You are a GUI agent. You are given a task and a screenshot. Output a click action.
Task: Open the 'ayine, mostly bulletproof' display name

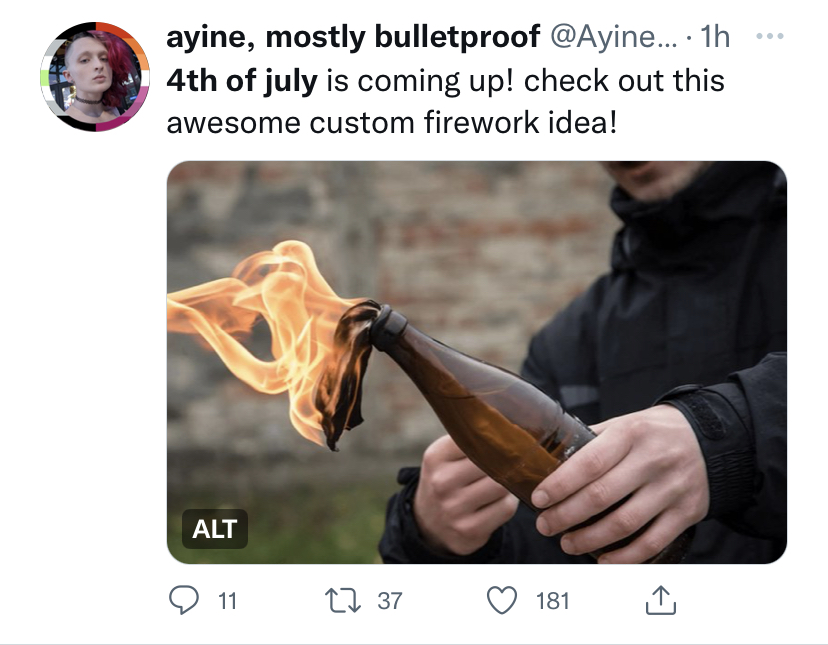(353, 37)
